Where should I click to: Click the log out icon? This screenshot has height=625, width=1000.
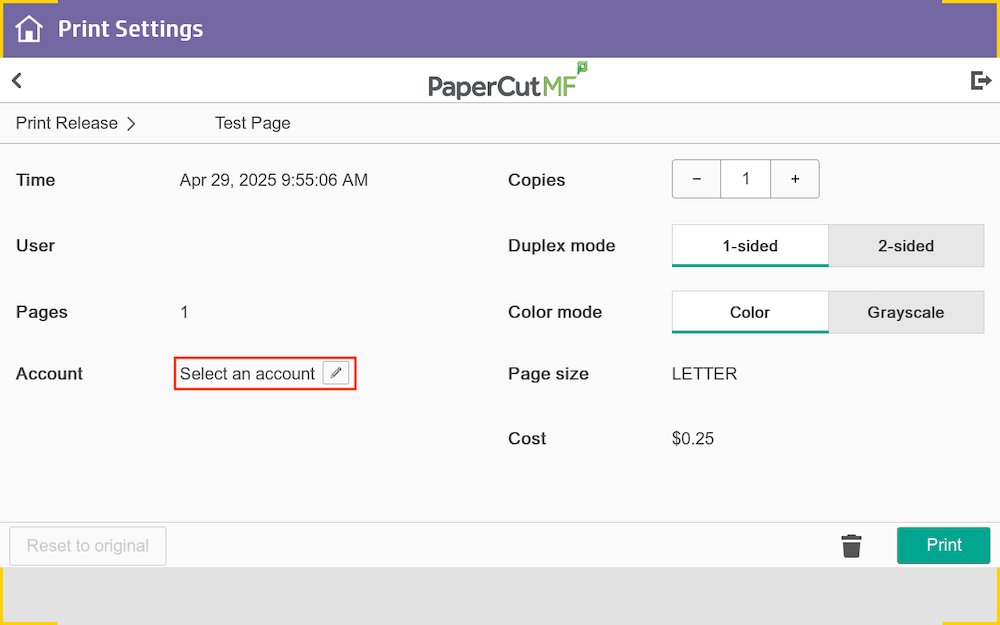pyautogui.click(x=981, y=80)
